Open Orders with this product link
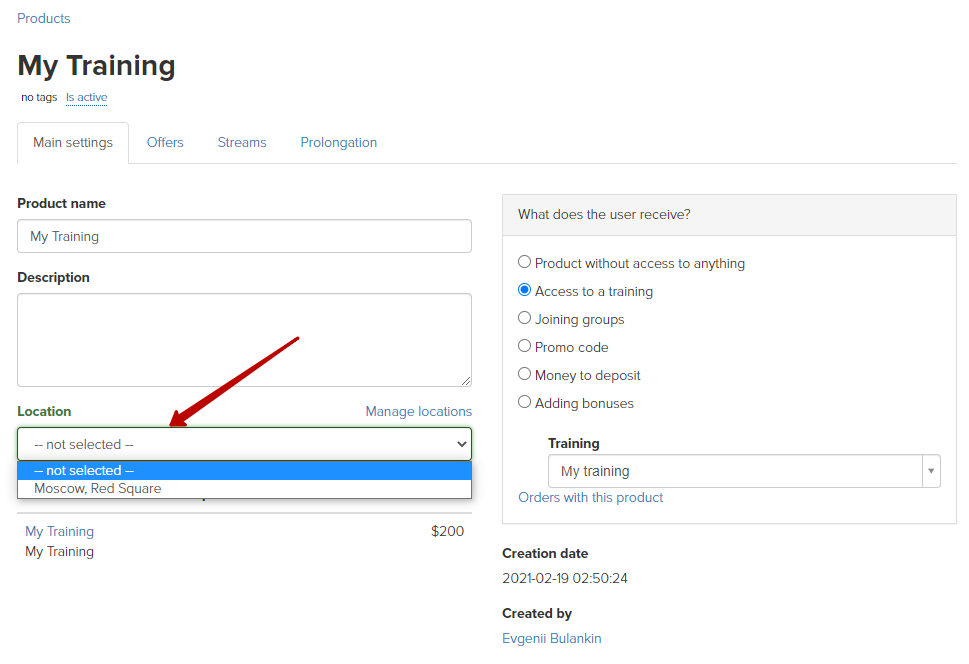969x664 pixels. (x=590, y=498)
